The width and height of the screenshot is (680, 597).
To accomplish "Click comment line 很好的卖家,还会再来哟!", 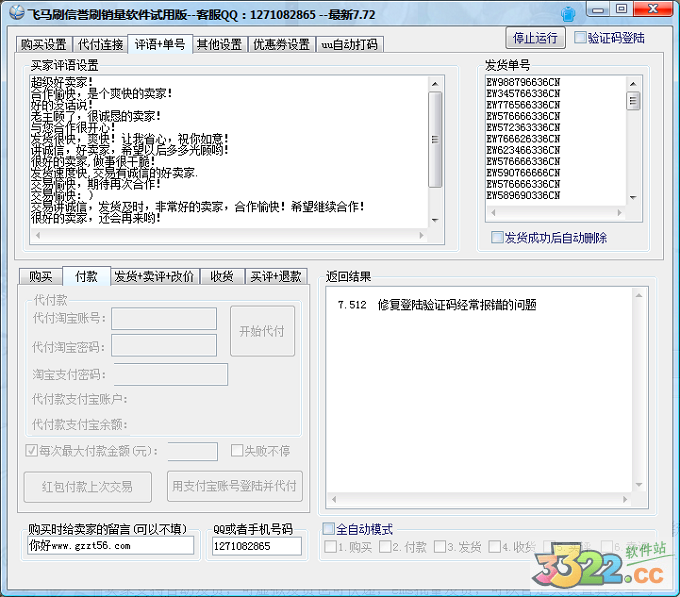I will [x=96, y=218].
